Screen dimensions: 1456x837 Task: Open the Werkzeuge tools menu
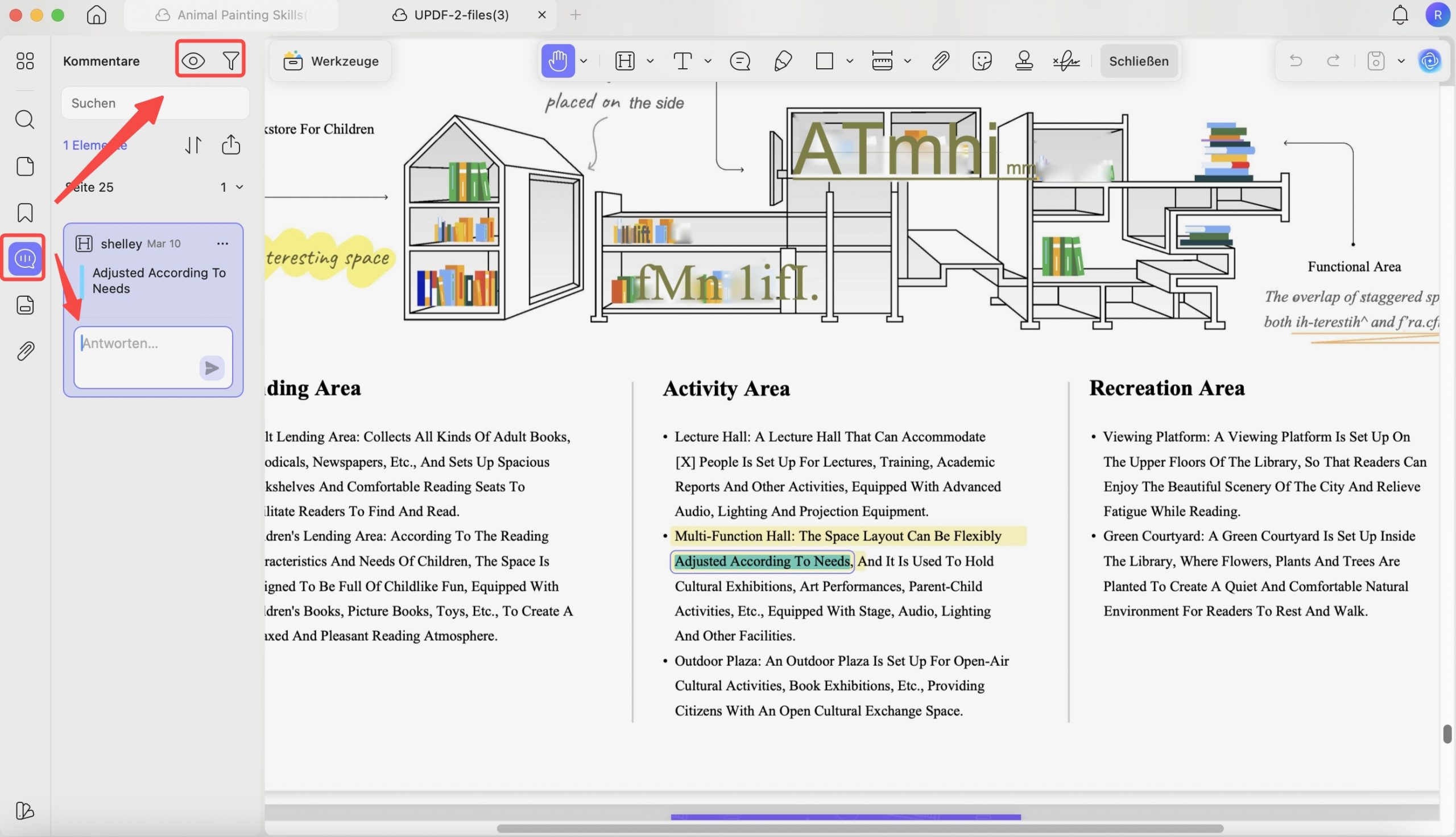[x=330, y=61]
